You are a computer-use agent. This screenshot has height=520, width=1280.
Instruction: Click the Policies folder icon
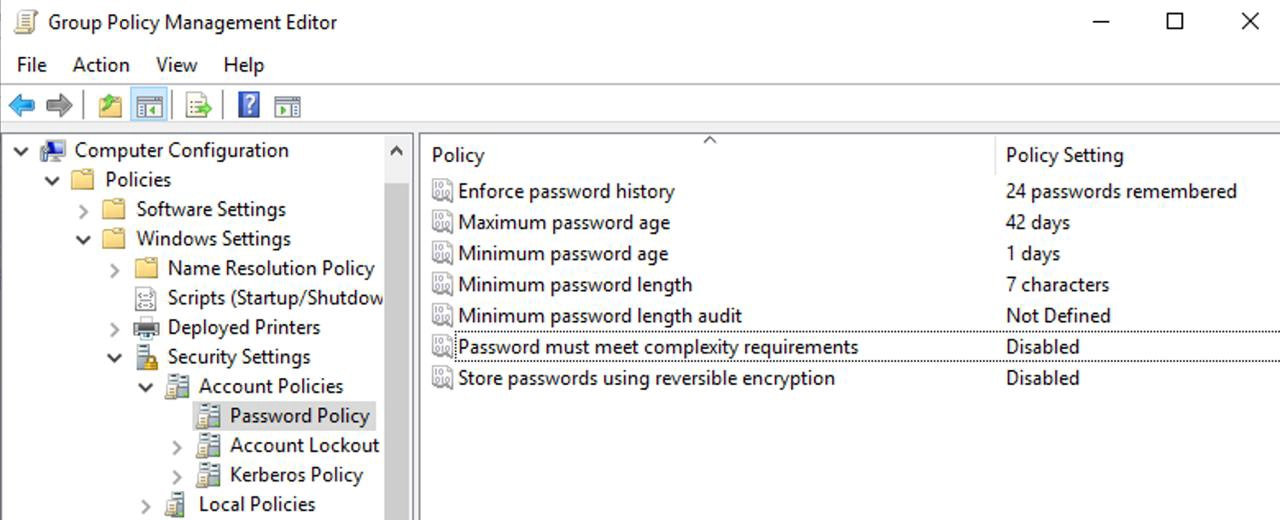[x=83, y=180]
